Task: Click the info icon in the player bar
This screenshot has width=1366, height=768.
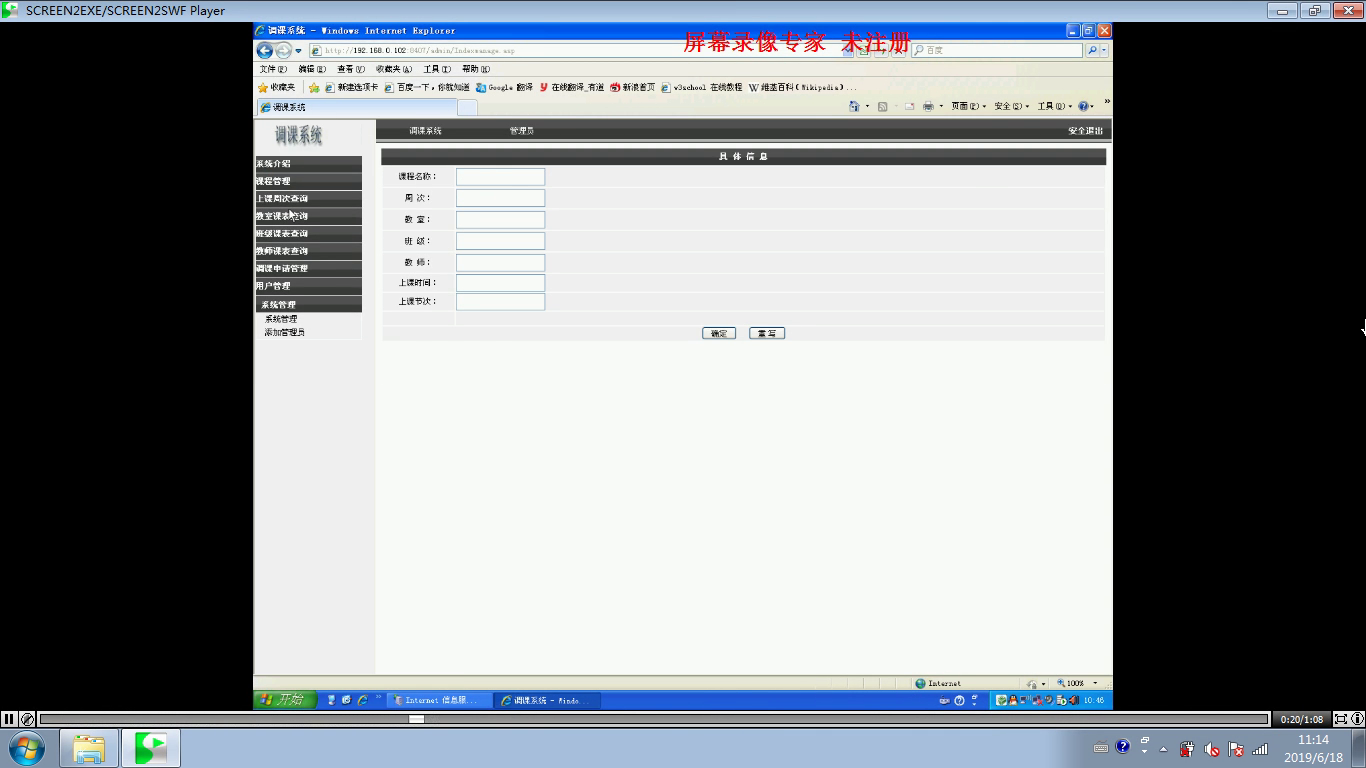Action: (x=1357, y=718)
